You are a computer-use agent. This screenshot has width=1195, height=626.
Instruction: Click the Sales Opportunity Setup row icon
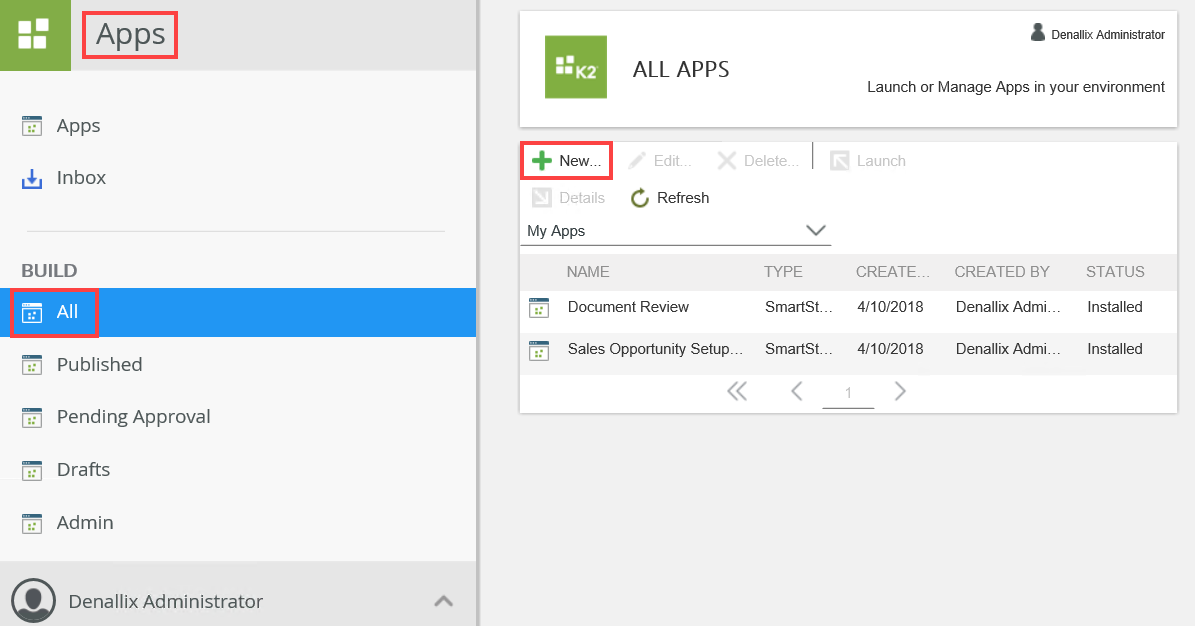(x=539, y=350)
